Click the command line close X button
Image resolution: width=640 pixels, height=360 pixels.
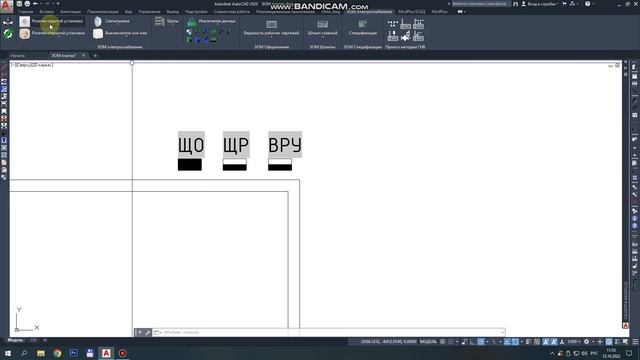[140, 333]
